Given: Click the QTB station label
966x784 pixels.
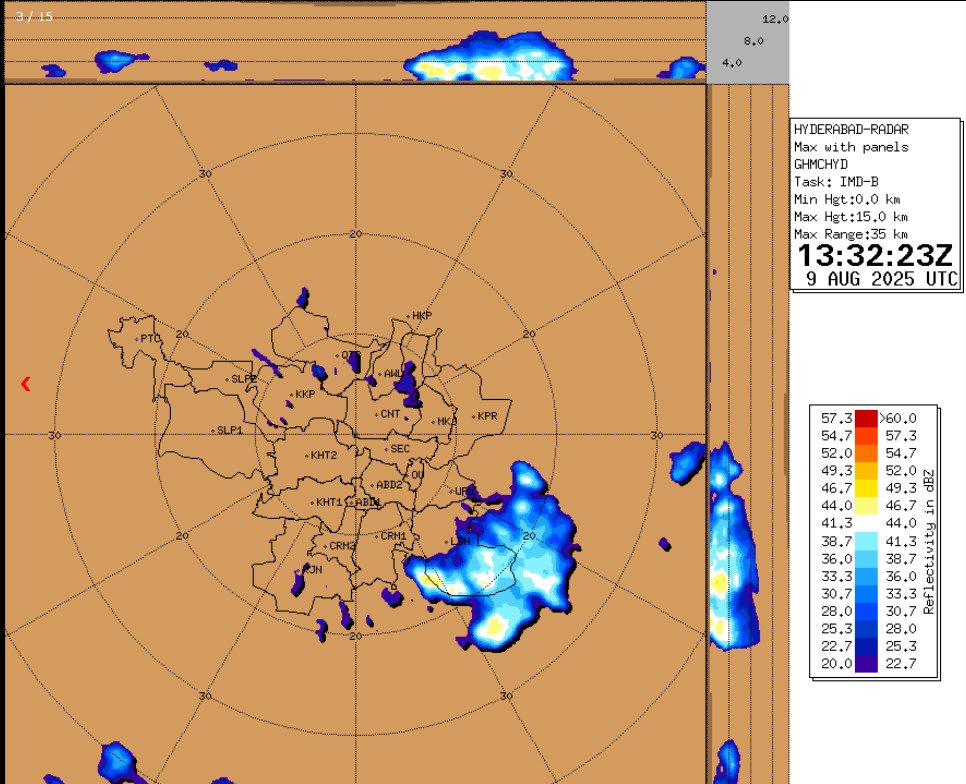Looking at the screenshot, I should coord(350,355).
